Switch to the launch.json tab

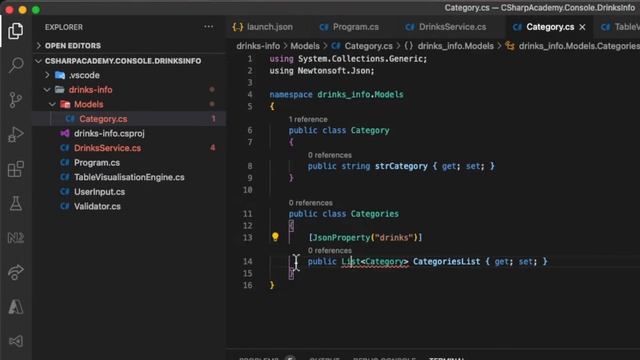tap(263, 27)
